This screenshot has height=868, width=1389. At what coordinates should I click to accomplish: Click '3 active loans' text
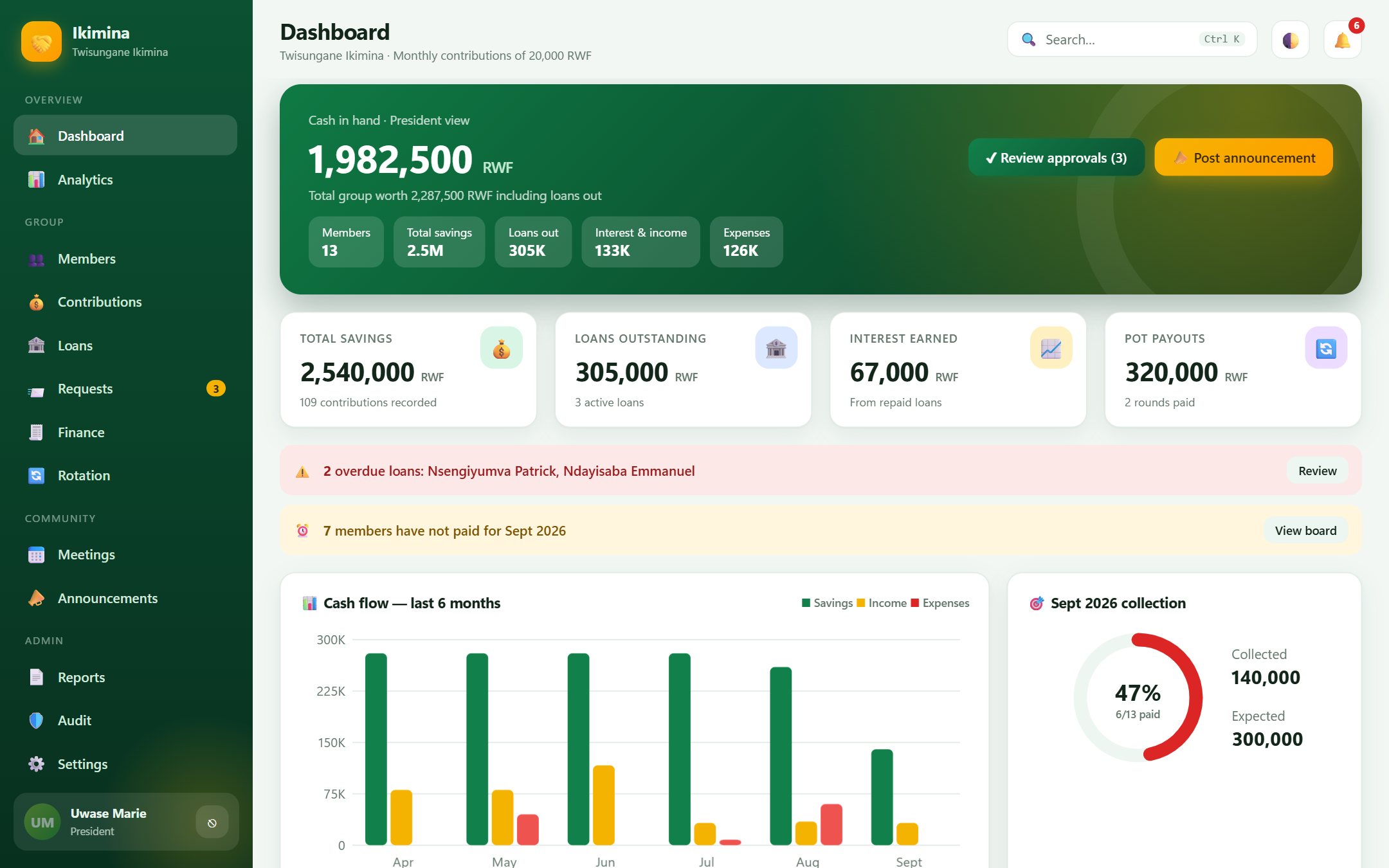(x=609, y=402)
